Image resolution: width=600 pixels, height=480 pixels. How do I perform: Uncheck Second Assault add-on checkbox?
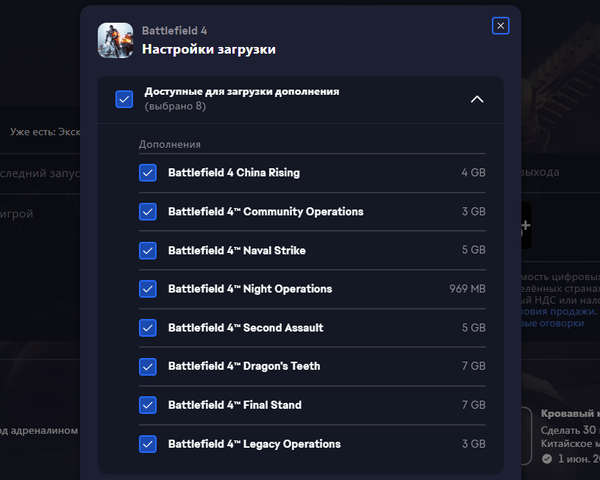pyautogui.click(x=148, y=328)
